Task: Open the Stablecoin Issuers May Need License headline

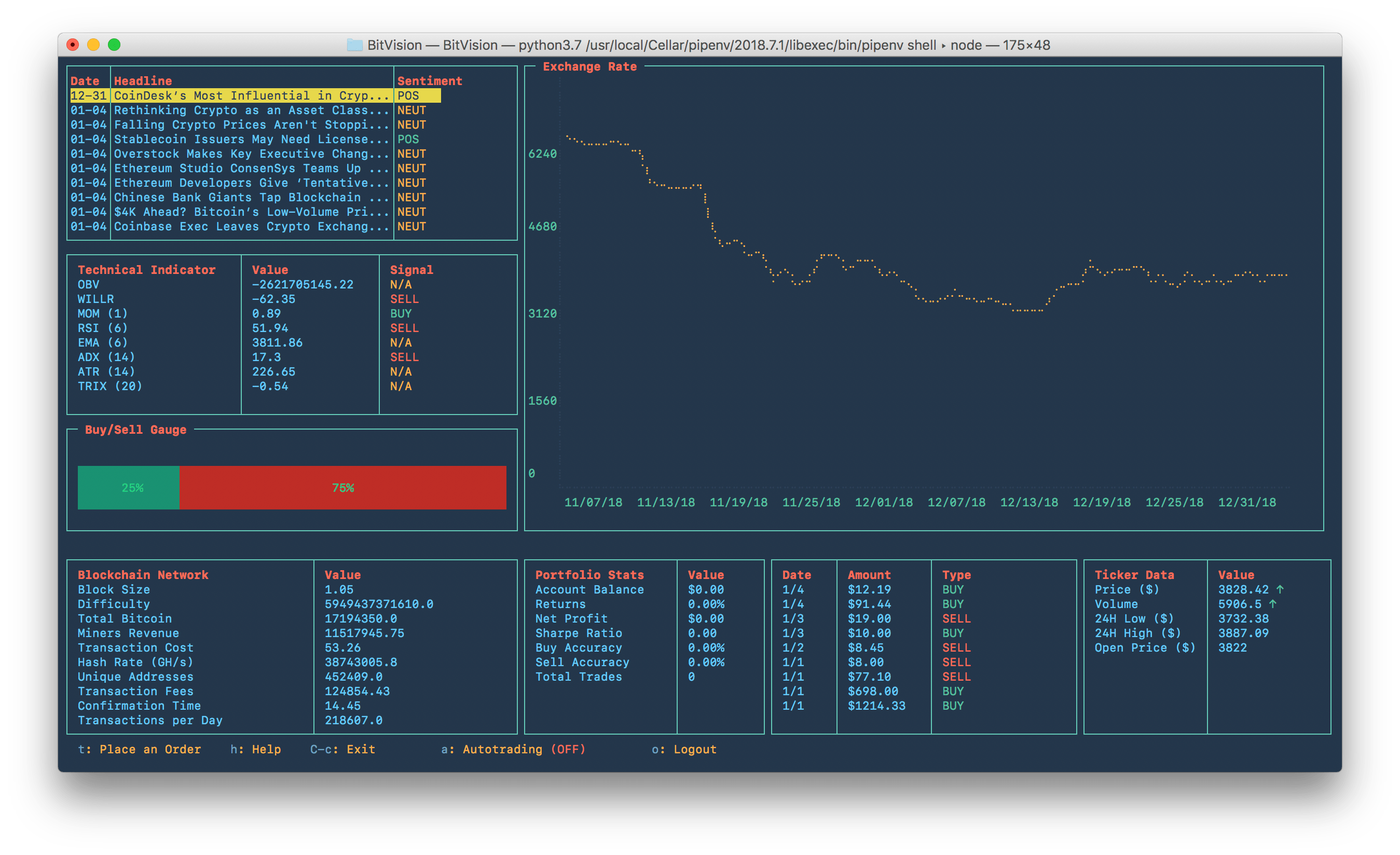Action: pyautogui.click(x=251, y=139)
